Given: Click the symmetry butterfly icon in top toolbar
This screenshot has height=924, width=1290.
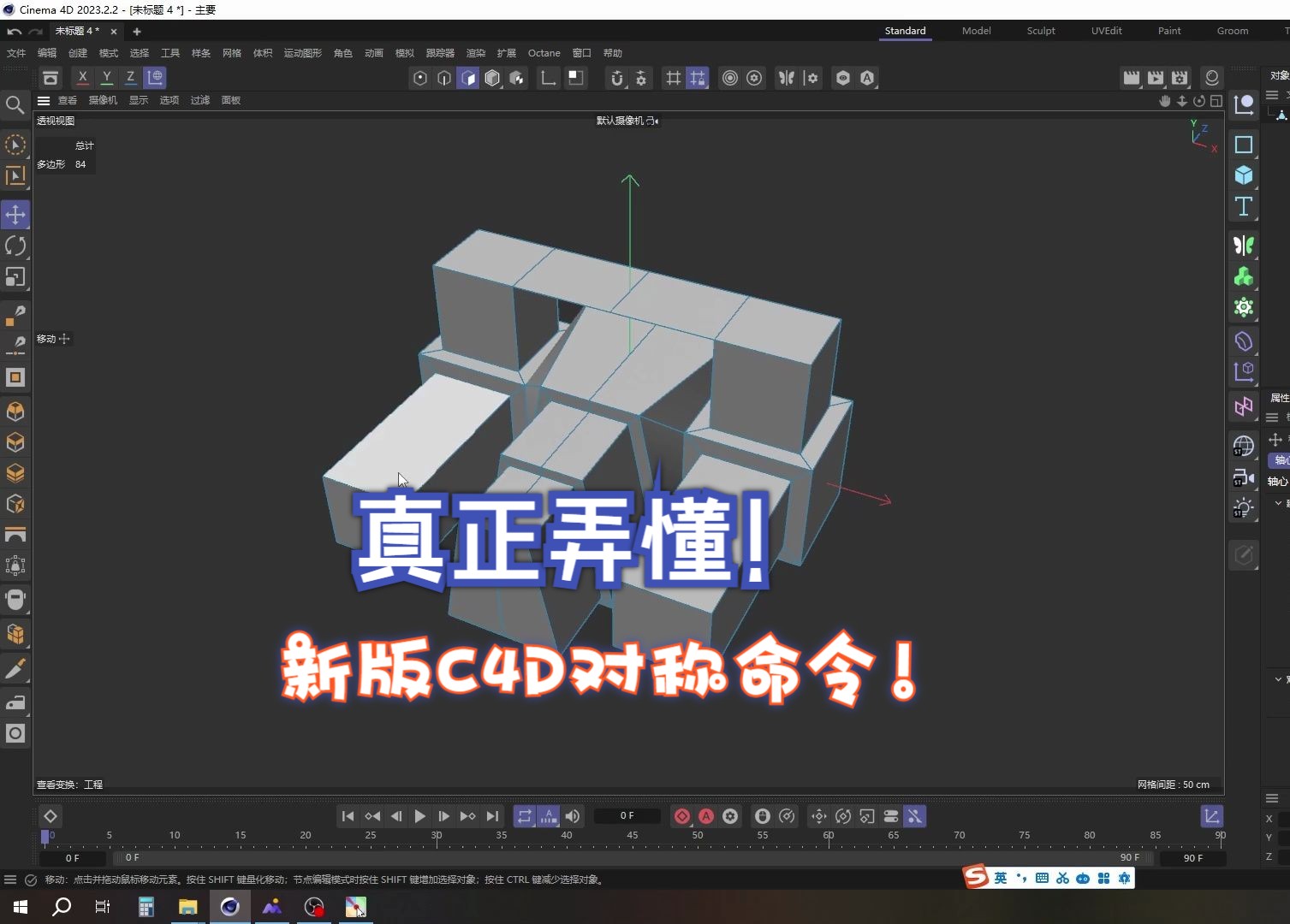Looking at the screenshot, I should coord(787,78).
